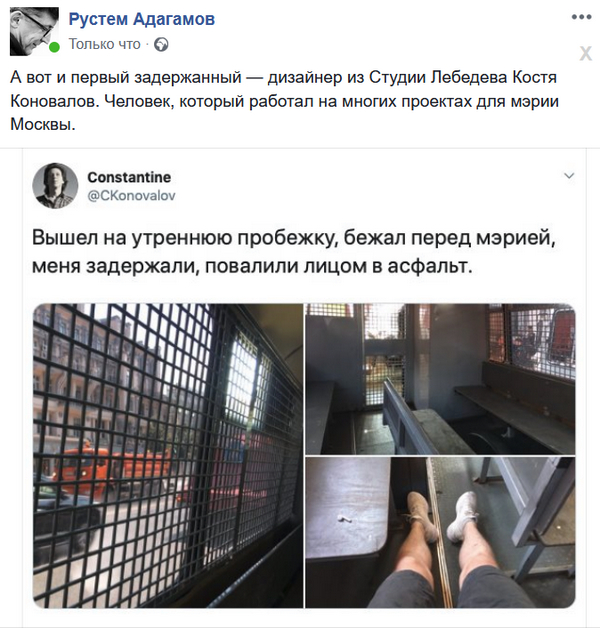This screenshot has width=600, height=628.
Task: Click the tweet text about утреннюю пробежку
Action: tap(294, 252)
